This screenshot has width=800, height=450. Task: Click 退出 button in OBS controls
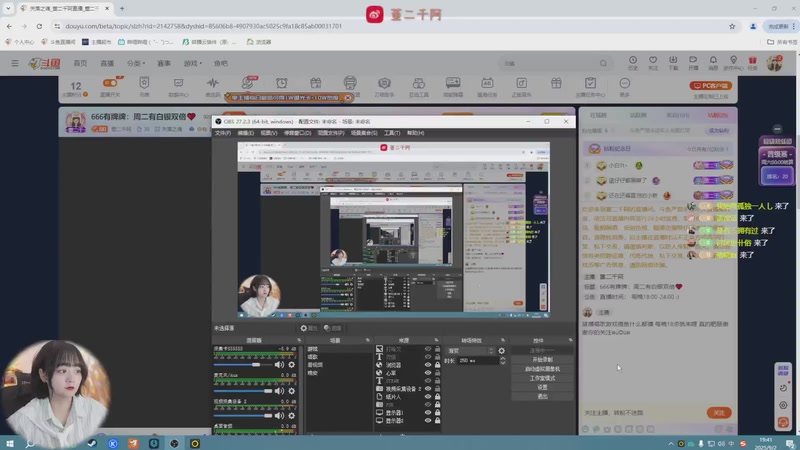[x=542, y=396]
